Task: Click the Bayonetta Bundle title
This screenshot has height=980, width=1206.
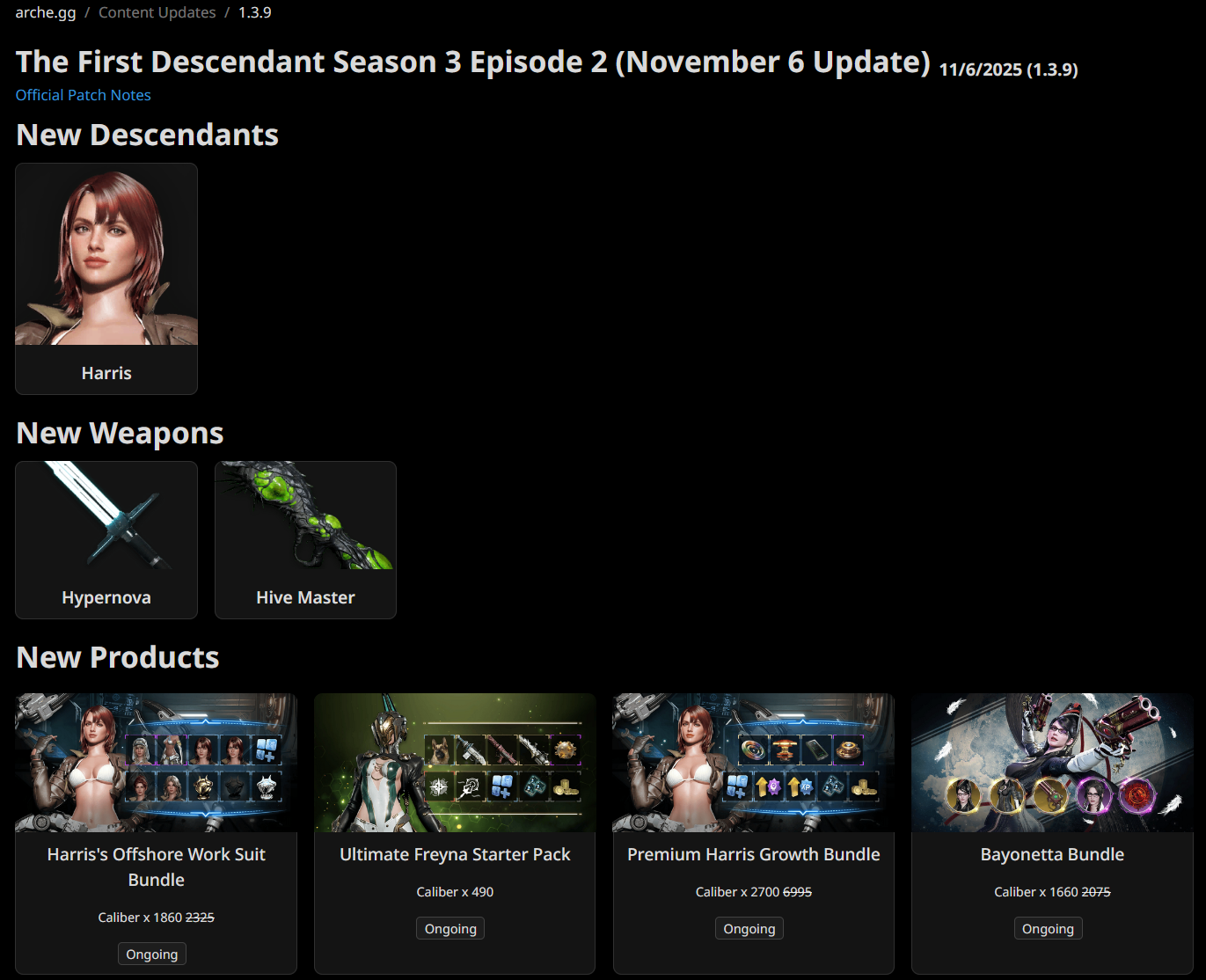Action: point(1052,854)
